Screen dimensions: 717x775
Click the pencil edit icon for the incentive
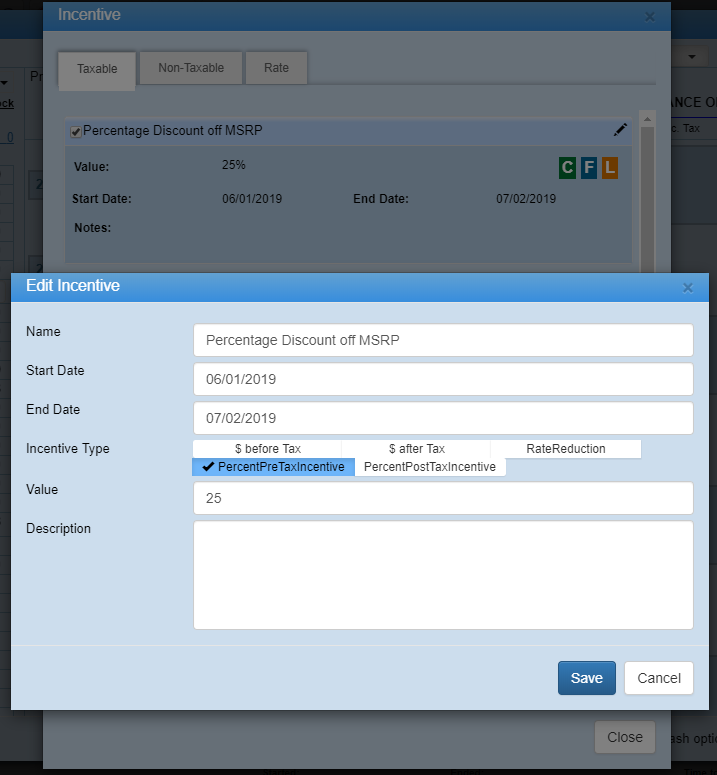click(620, 130)
